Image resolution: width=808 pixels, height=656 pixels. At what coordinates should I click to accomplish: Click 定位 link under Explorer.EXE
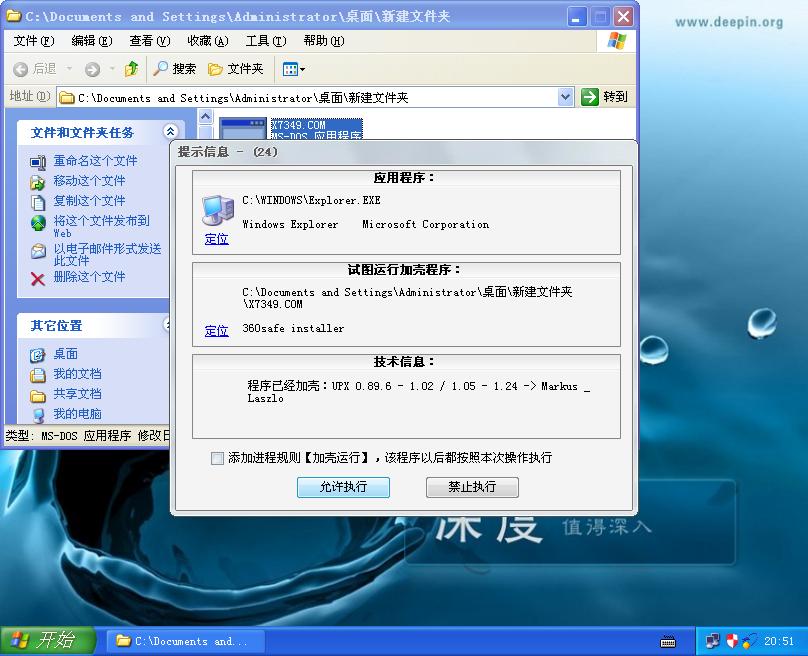(x=216, y=239)
